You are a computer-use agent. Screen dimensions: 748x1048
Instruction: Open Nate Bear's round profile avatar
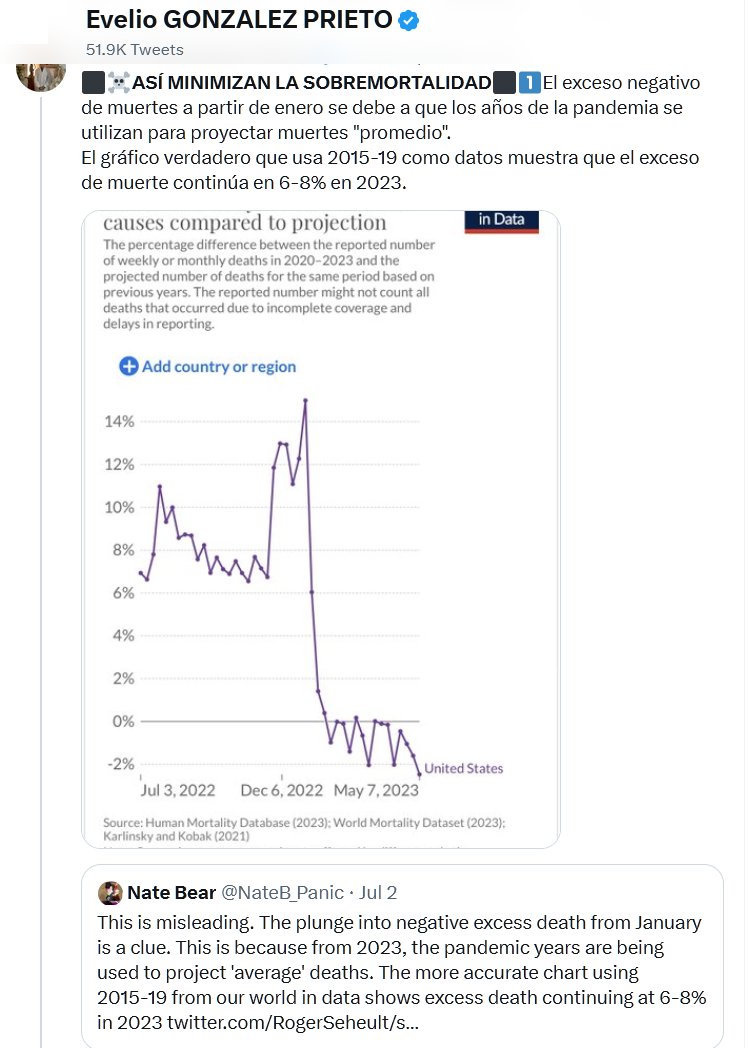point(110,892)
